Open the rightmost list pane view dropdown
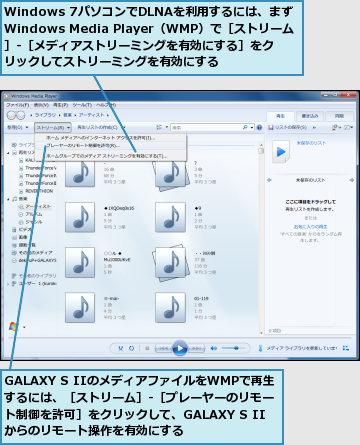Screen dimensions: 360x445 pyautogui.click(x=348, y=127)
